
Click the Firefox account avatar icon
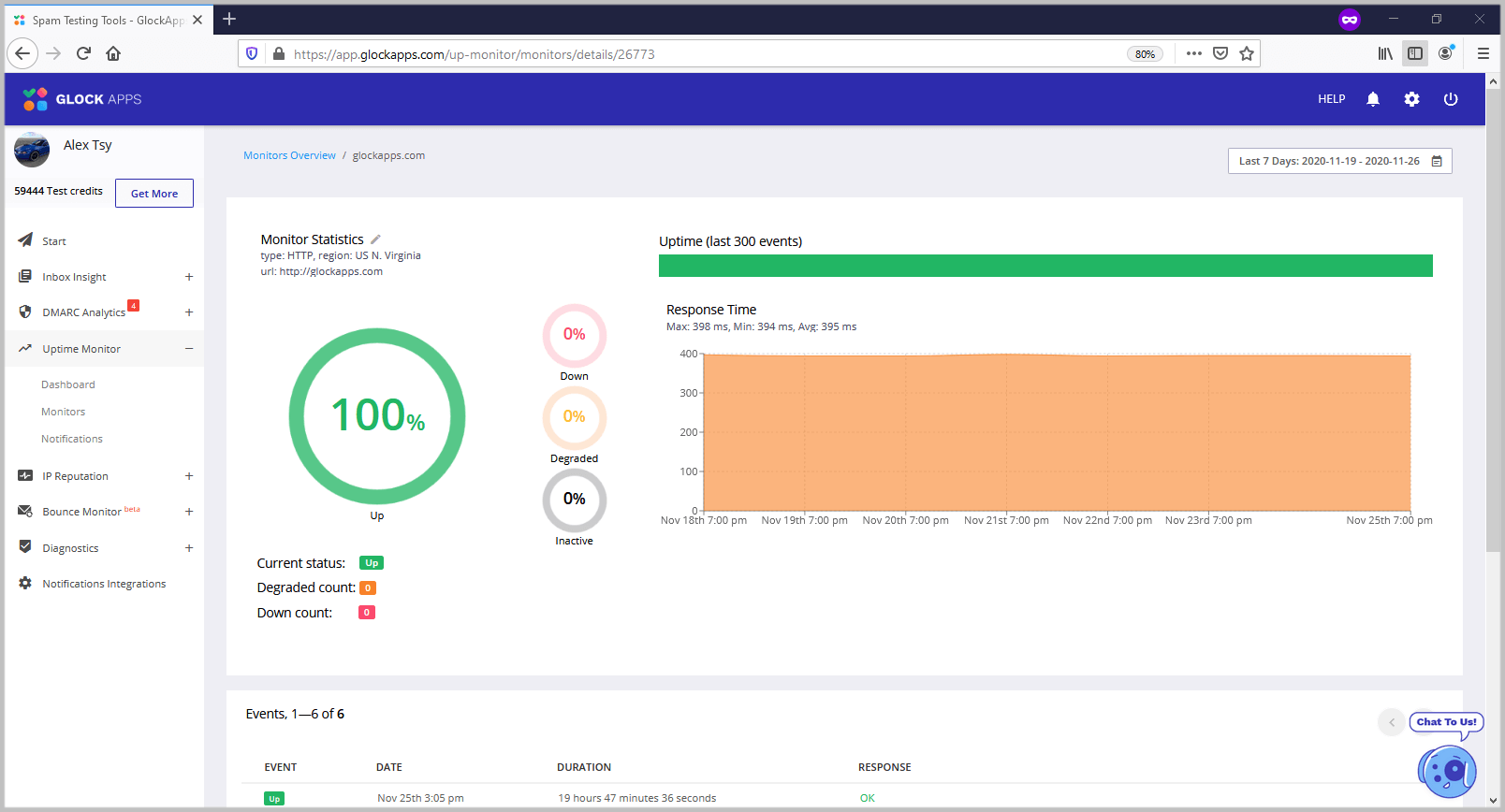click(x=1446, y=53)
